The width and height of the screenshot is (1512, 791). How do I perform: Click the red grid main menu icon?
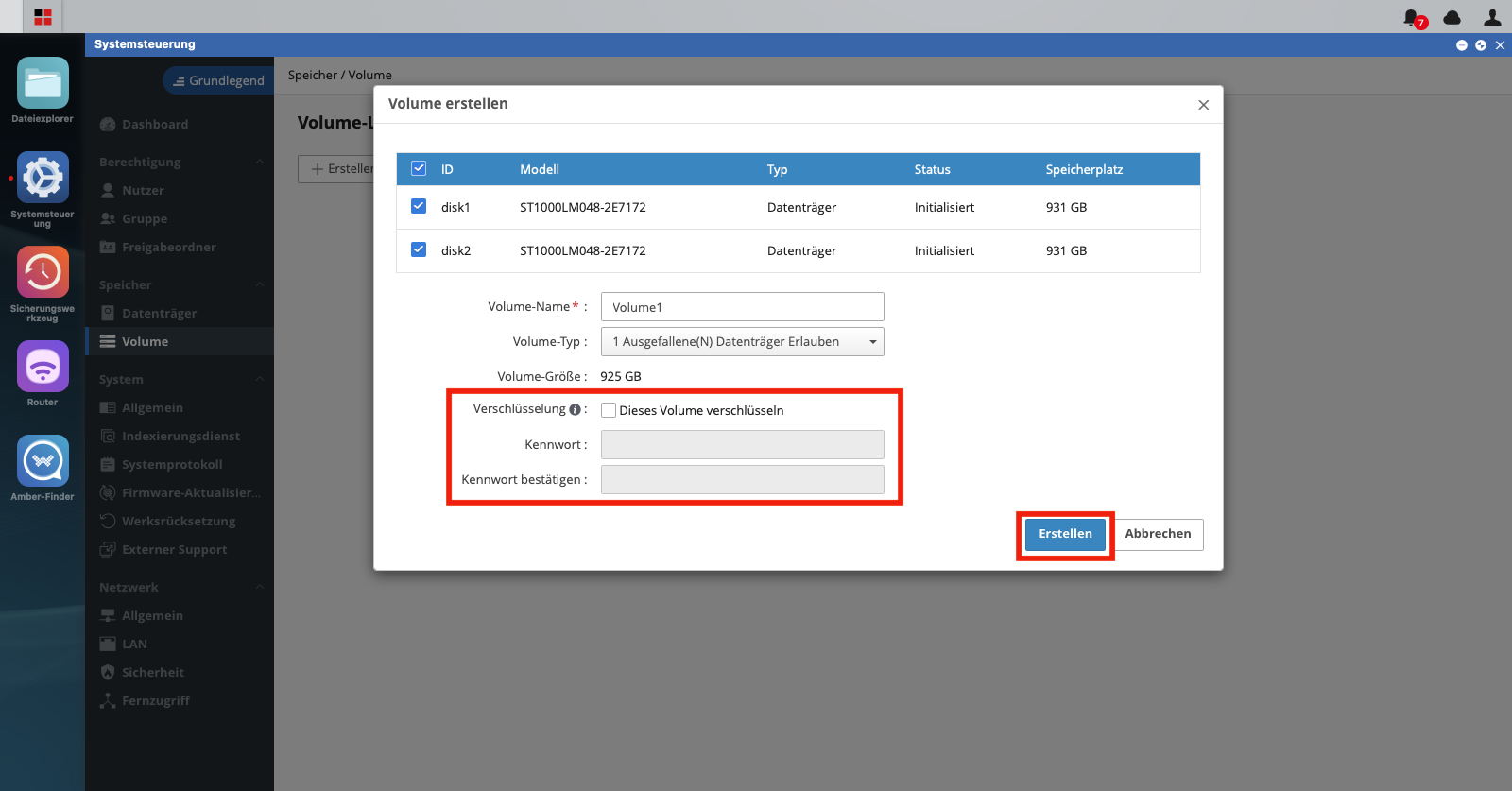(43, 17)
